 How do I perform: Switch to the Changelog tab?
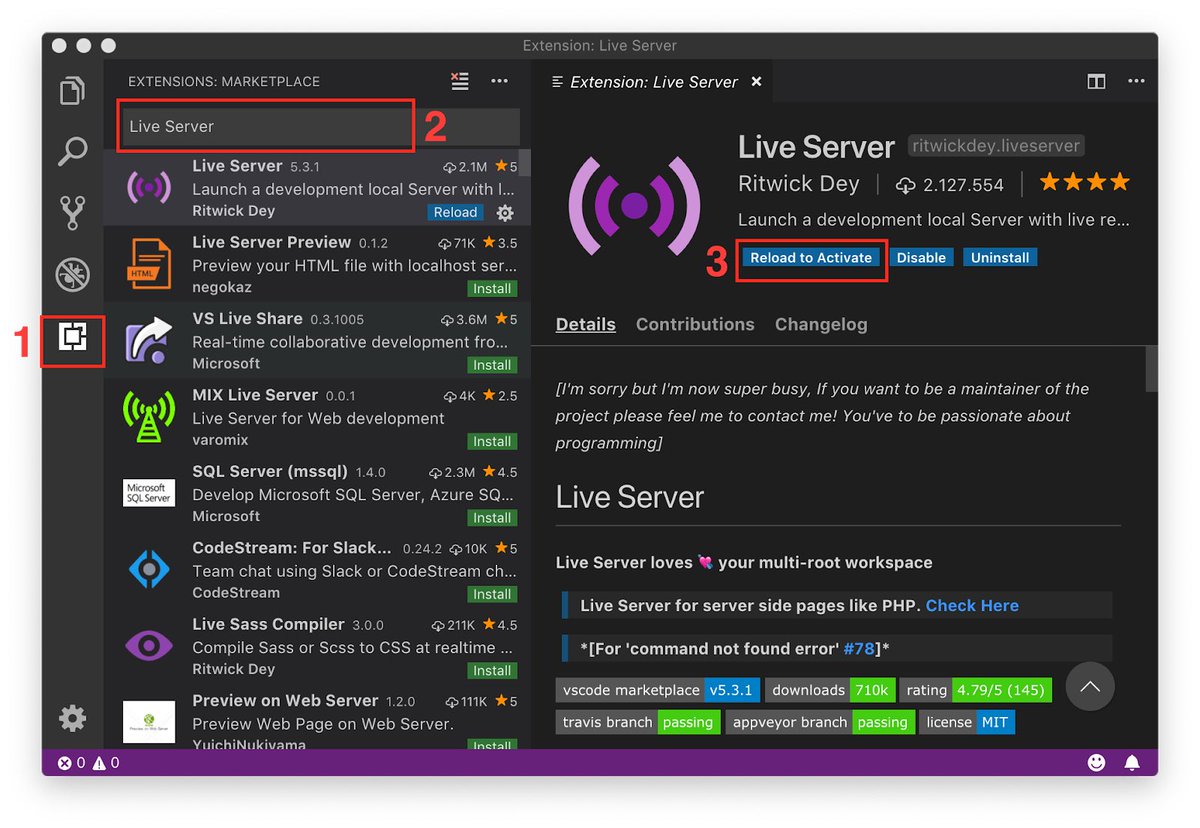821,324
